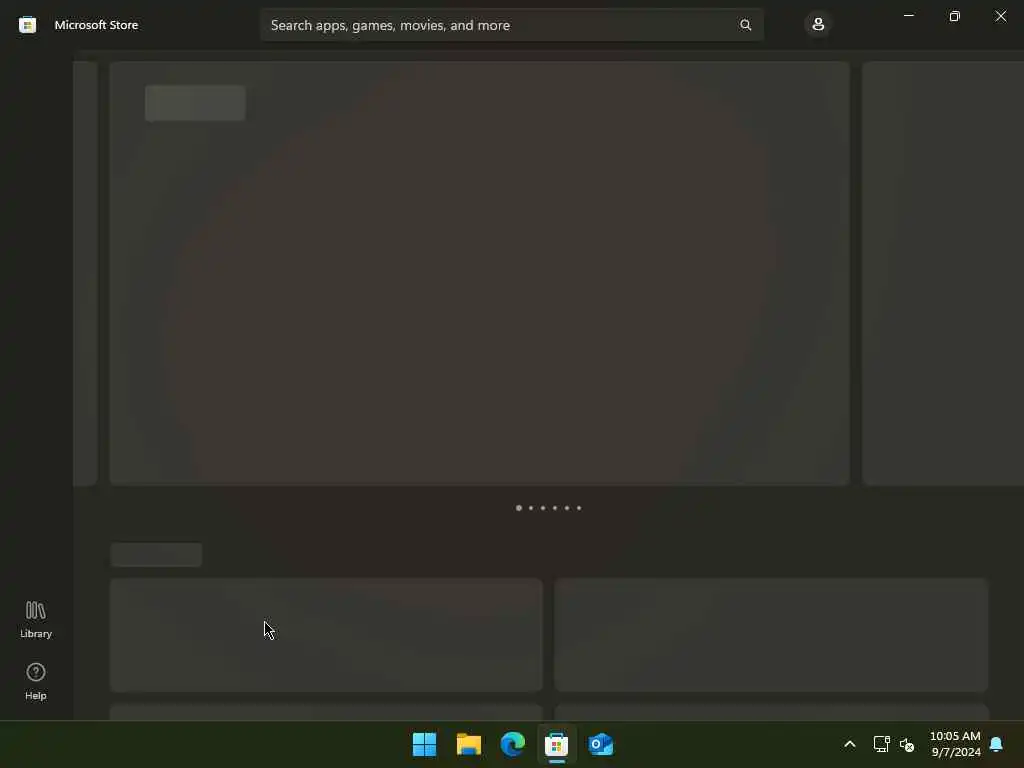Image resolution: width=1024 pixels, height=768 pixels.
Task: Open the clock showing 10:05 AM
Action: click(x=955, y=744)
